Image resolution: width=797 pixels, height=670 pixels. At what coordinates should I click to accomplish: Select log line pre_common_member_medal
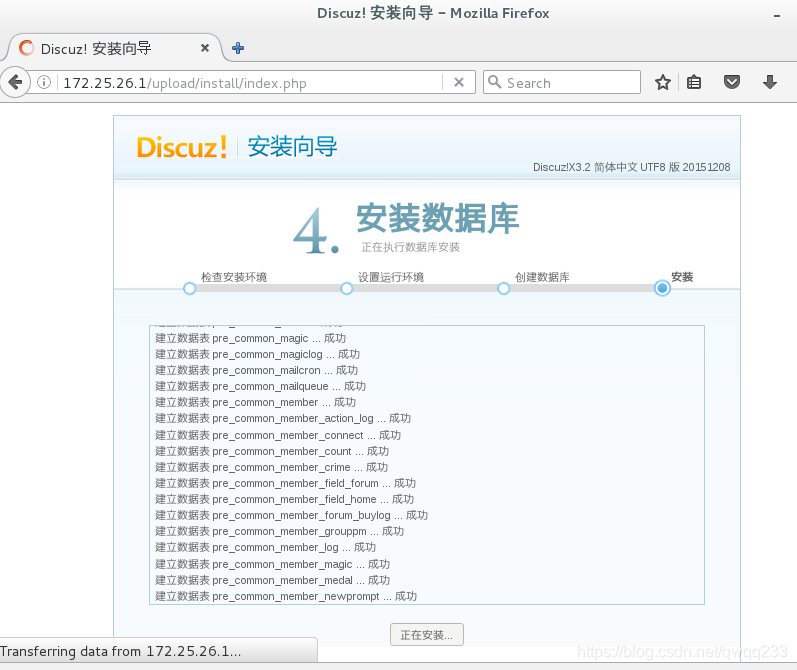272,581
